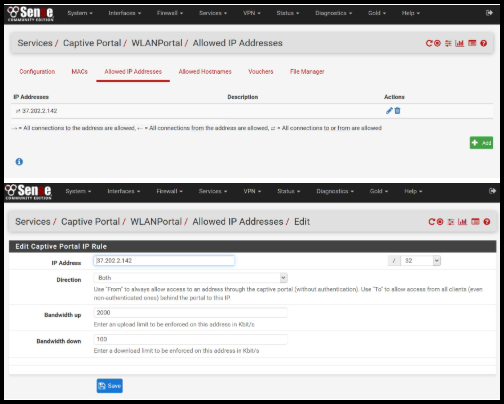Show the blue info icon details
Screen dimensions: 504x404
(x=19, y=162)
